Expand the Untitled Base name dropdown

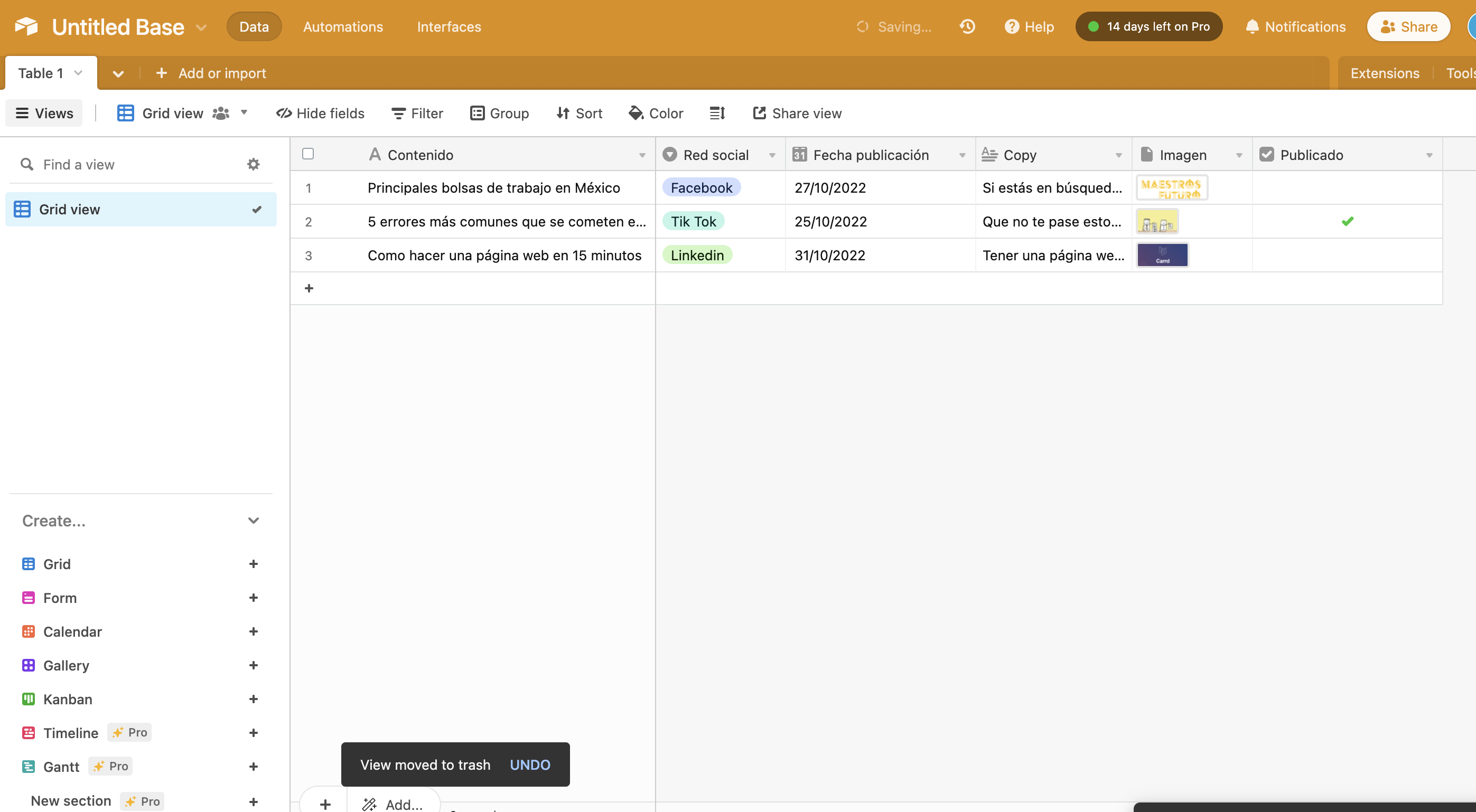(201, 27)
